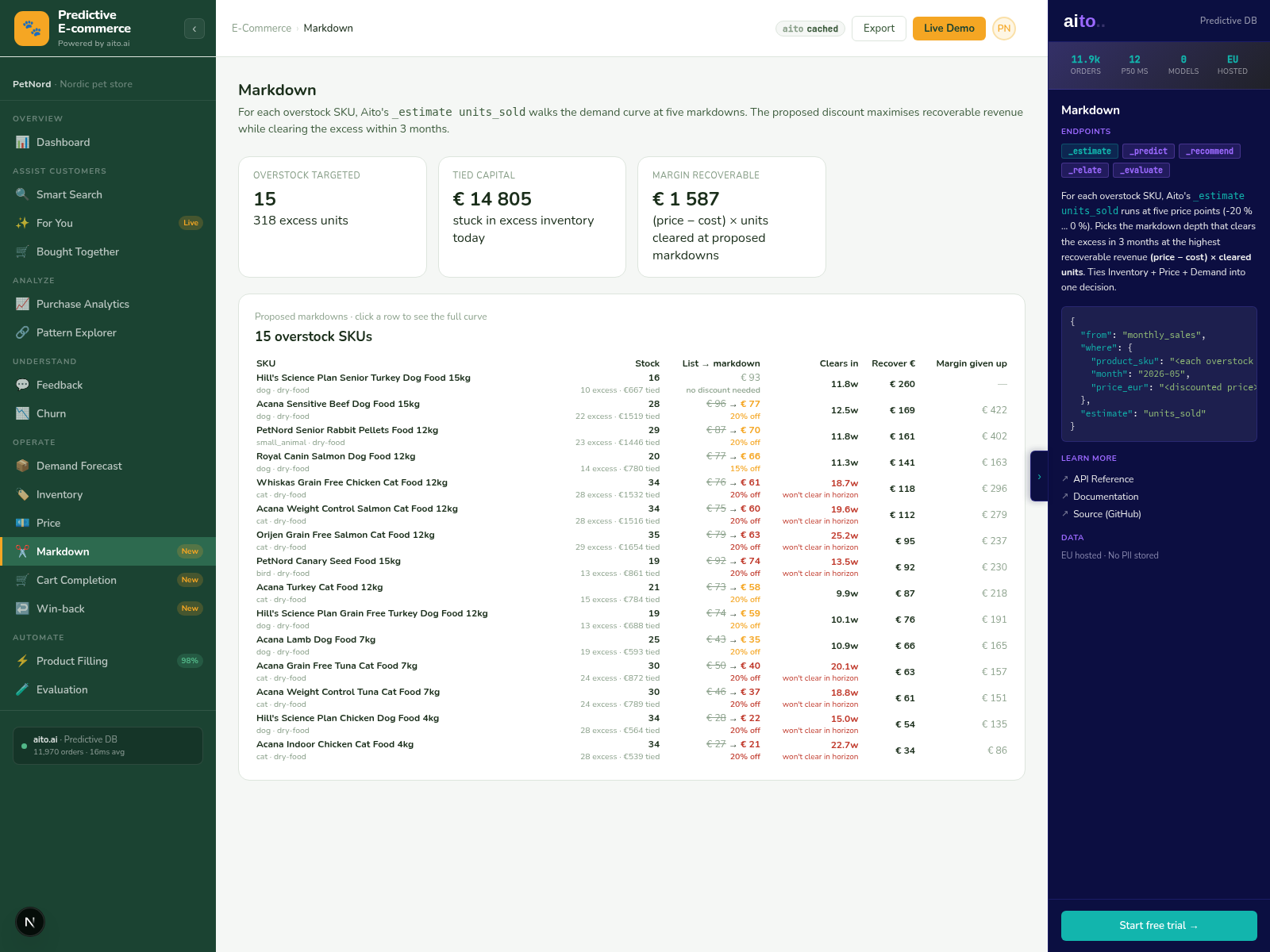The width and height of the screenshot is (1270, 952).
Task: Click the aito.ai Predictive DB status card
Action: pos(108,746)
